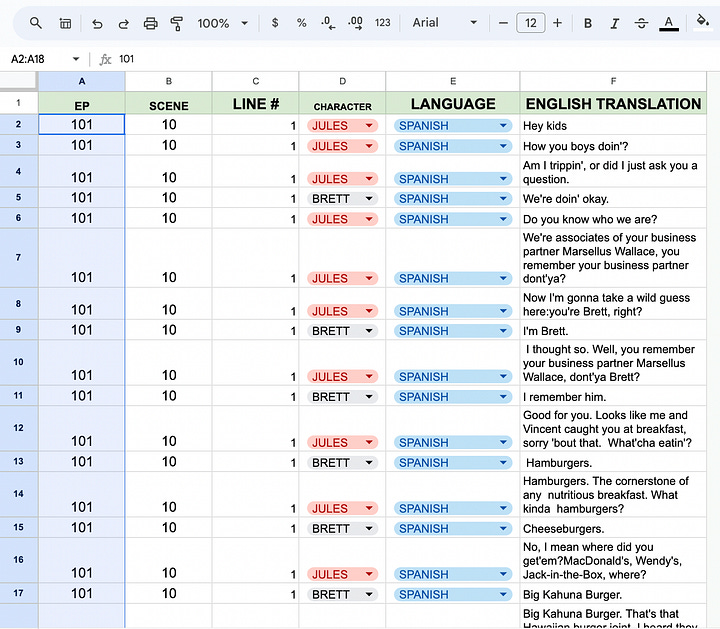Image resolution: width=720 pixels, height=629 pixels.
Task: Open the 123 number format menu
Action: [382, 22]
